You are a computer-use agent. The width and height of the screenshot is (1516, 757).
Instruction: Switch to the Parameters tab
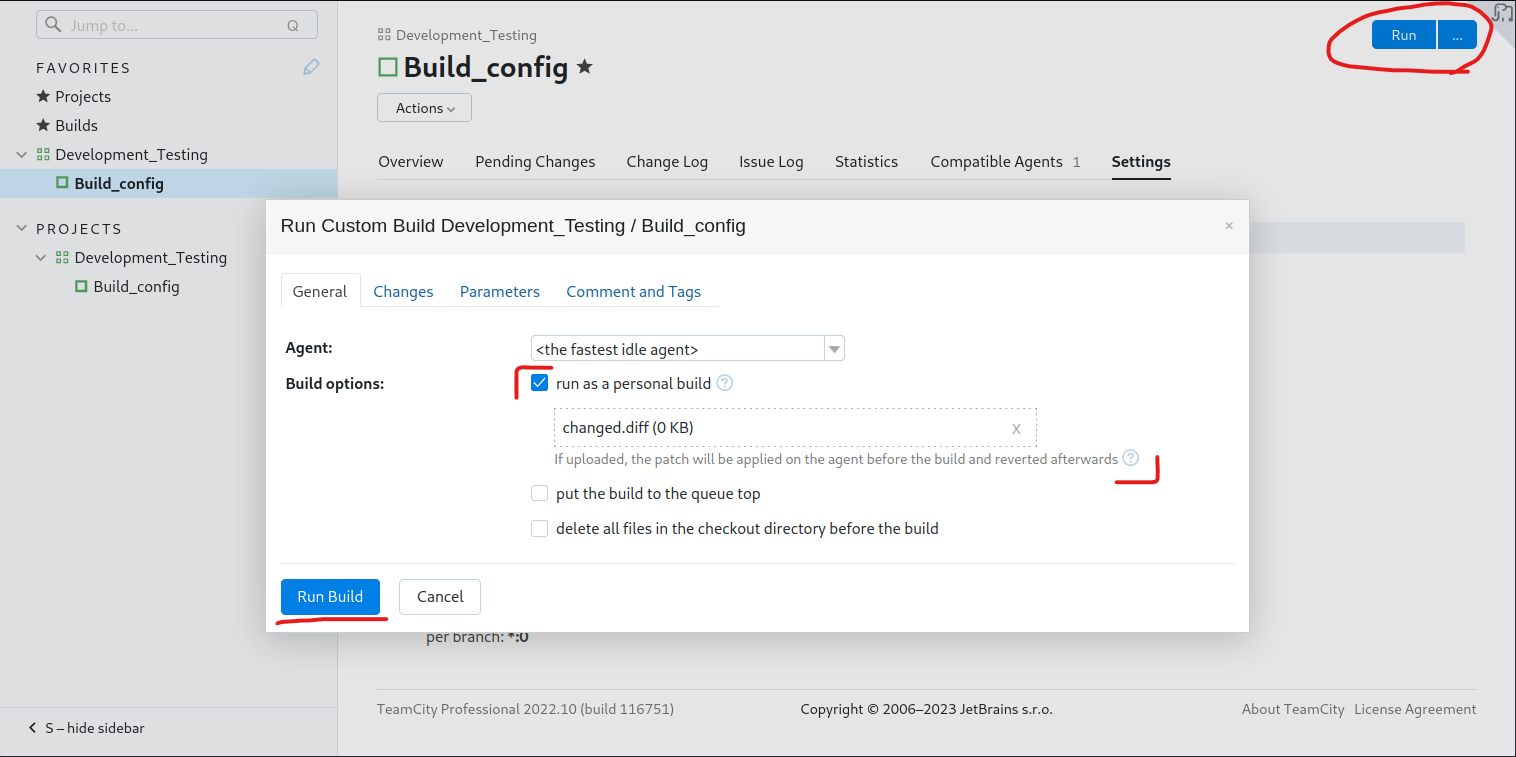499,291
